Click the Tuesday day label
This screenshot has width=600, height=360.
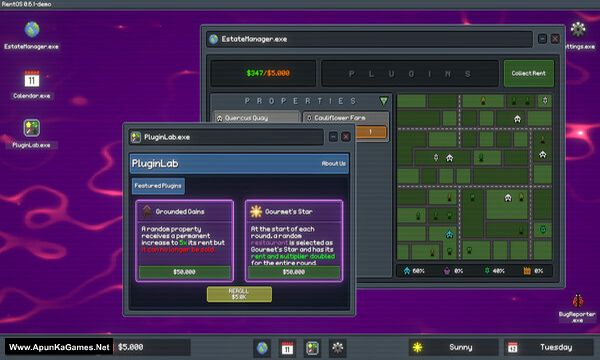556,347
